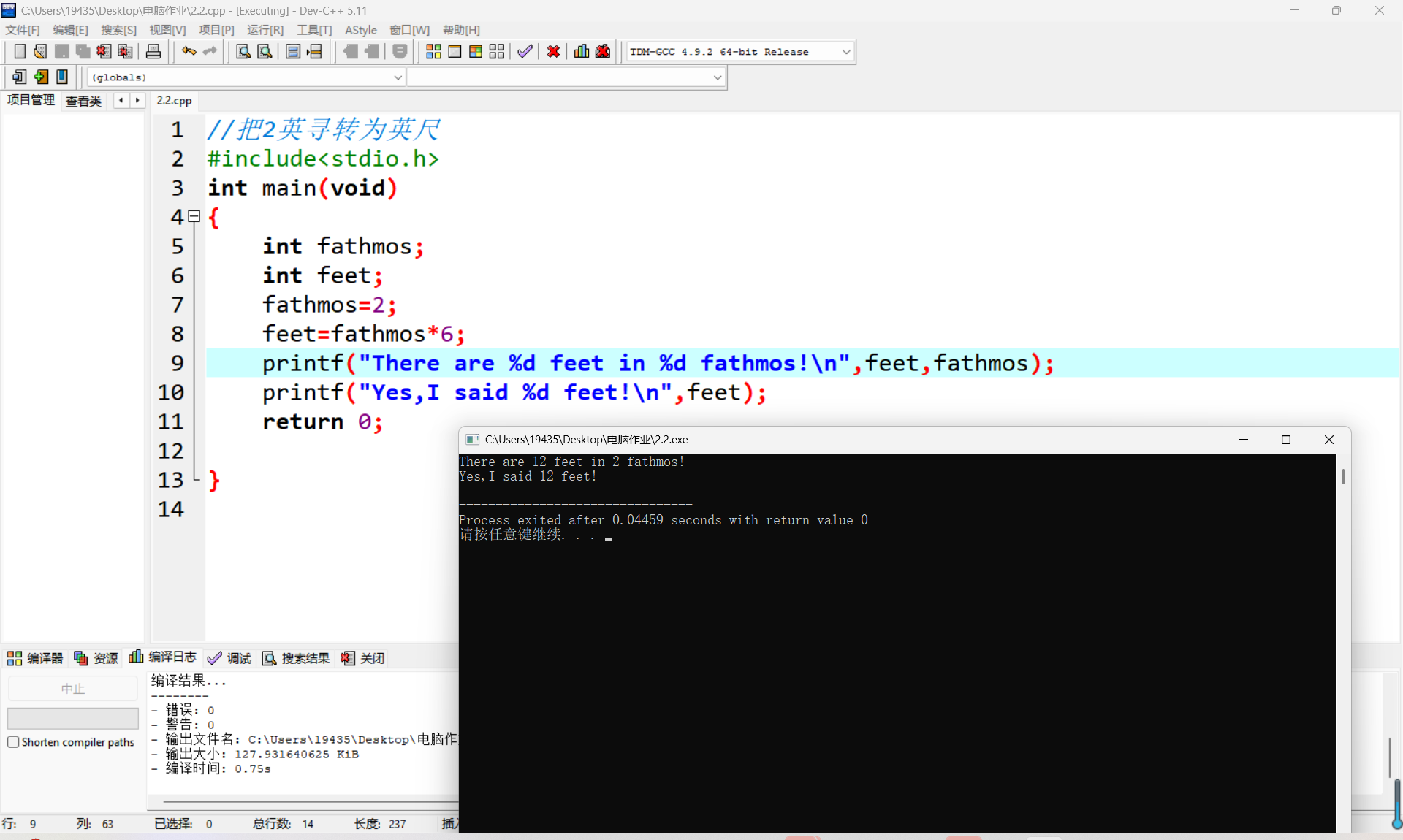Image resolution: width=1403 pixels, height=840 pixels.
Task: Open the AStyle menu
Action: click(x=360, y=30)
